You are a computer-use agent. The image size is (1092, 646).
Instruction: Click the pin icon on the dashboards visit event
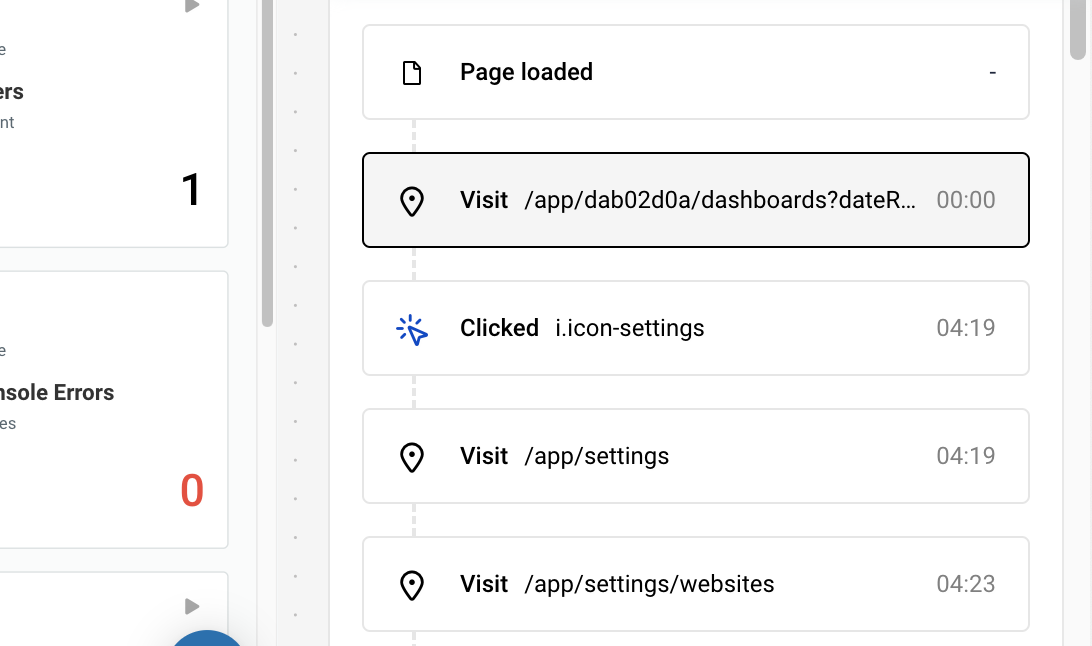click(x=411, y=201)
